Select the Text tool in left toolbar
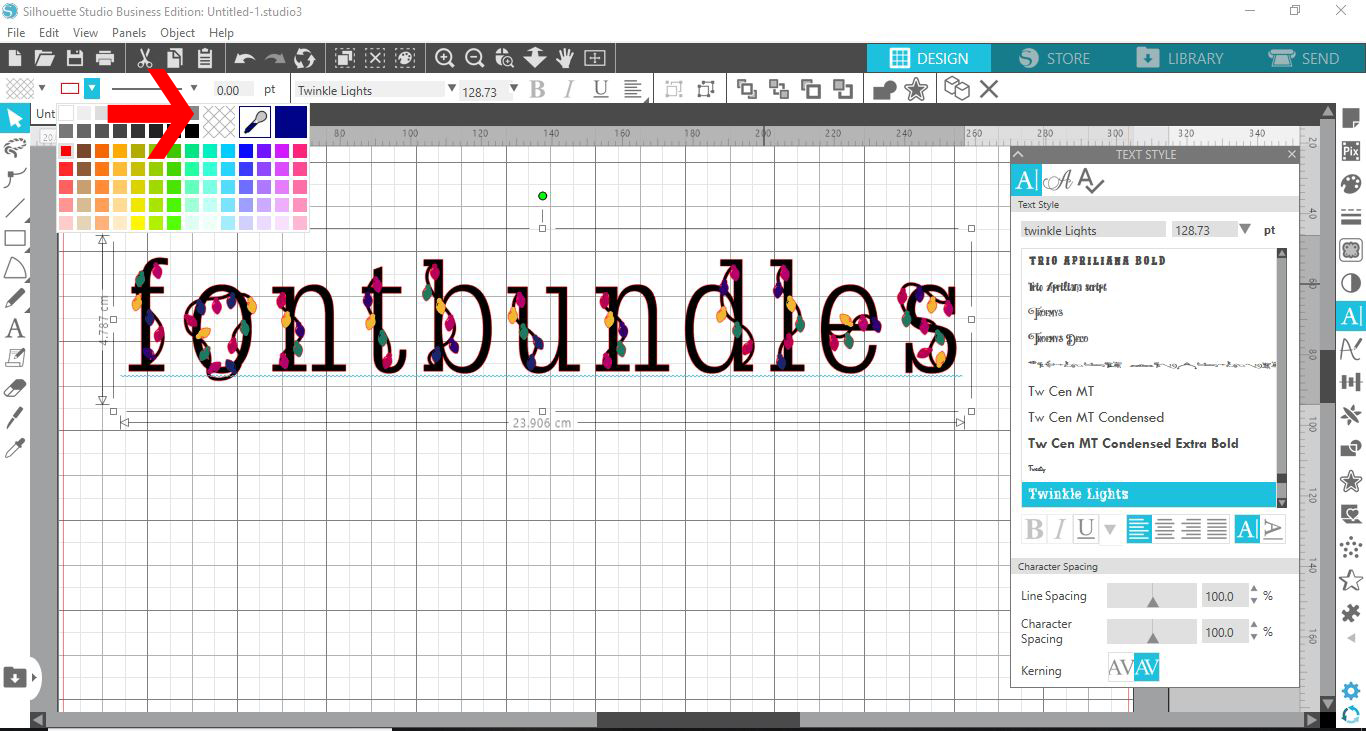 pyautogui.click(x=14, y=328)
